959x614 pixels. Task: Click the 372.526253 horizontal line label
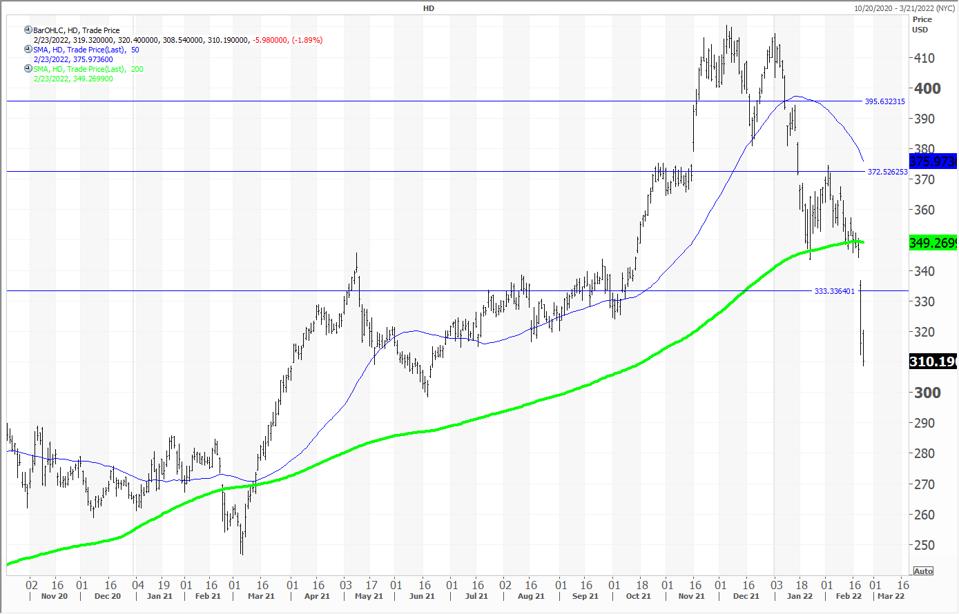(884, 172)
